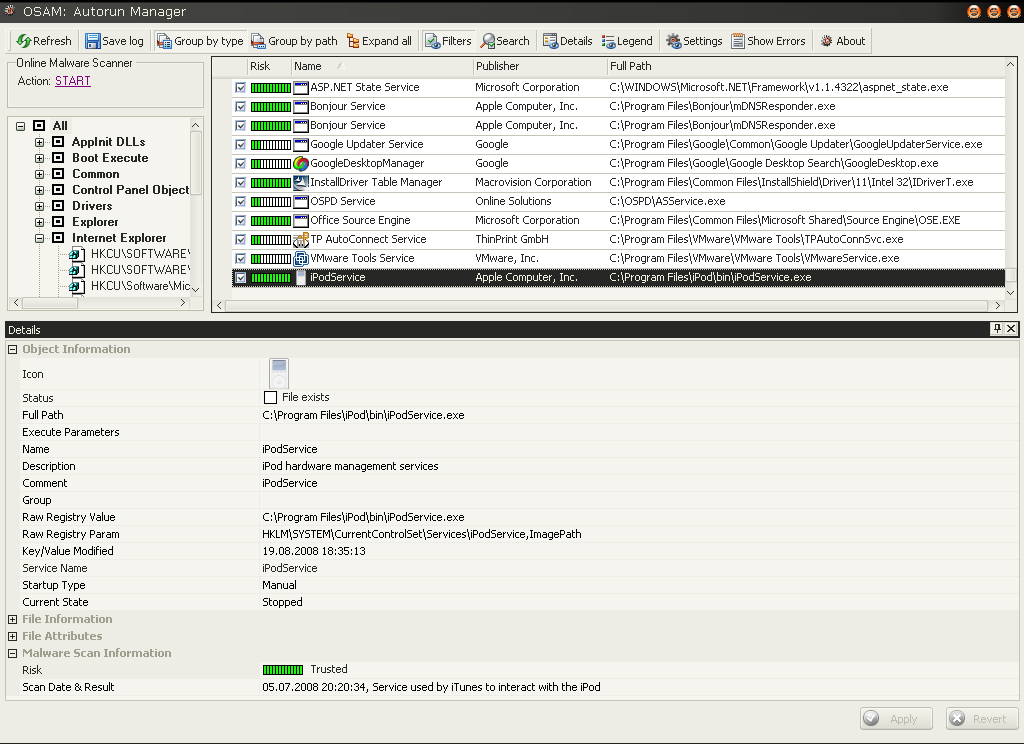Toggle the File exists status checkbox
This screenshot has width=1024, height=744.
tap(270, 397)
